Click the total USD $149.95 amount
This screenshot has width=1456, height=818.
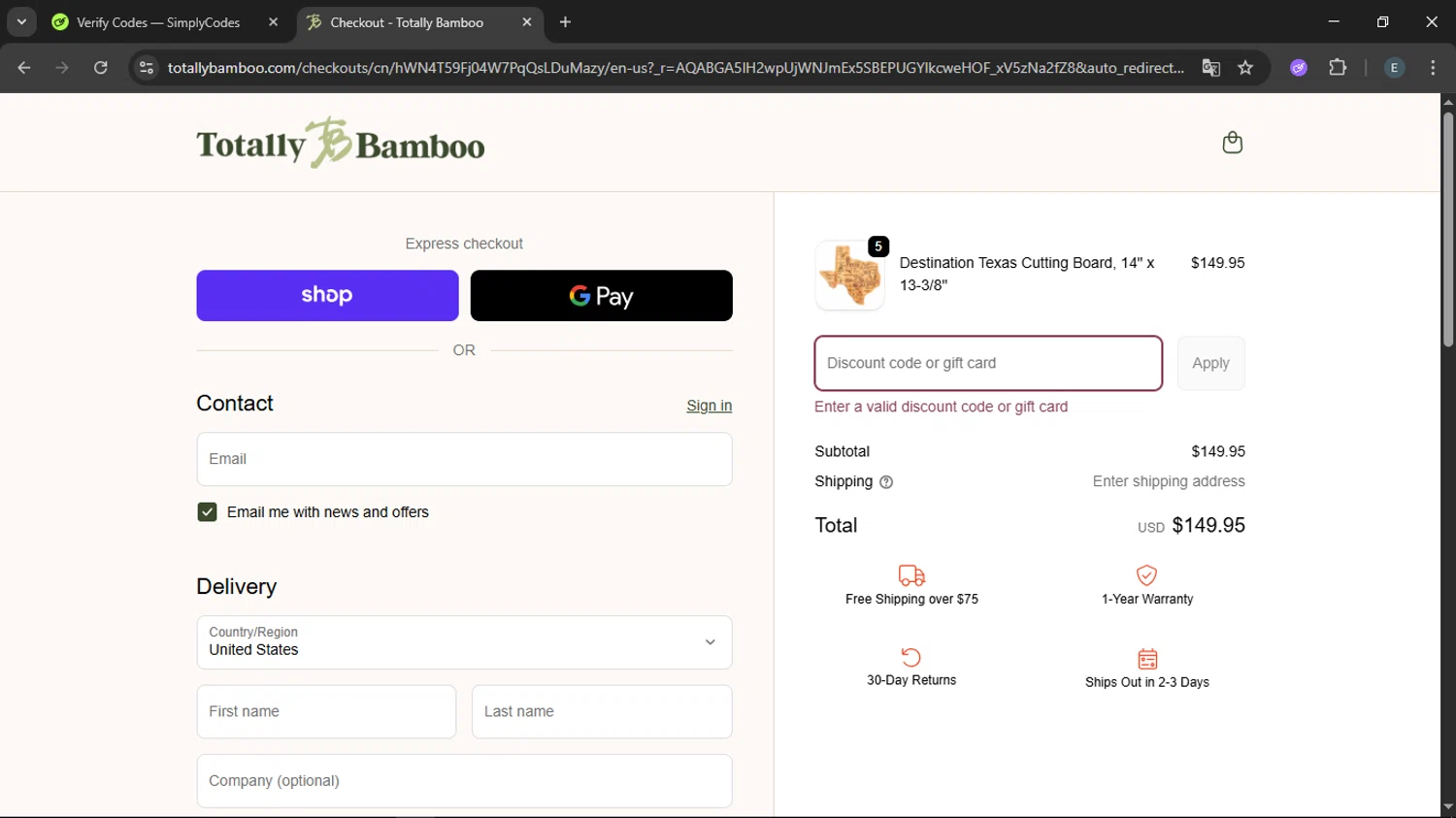(x=1191, y=525)
